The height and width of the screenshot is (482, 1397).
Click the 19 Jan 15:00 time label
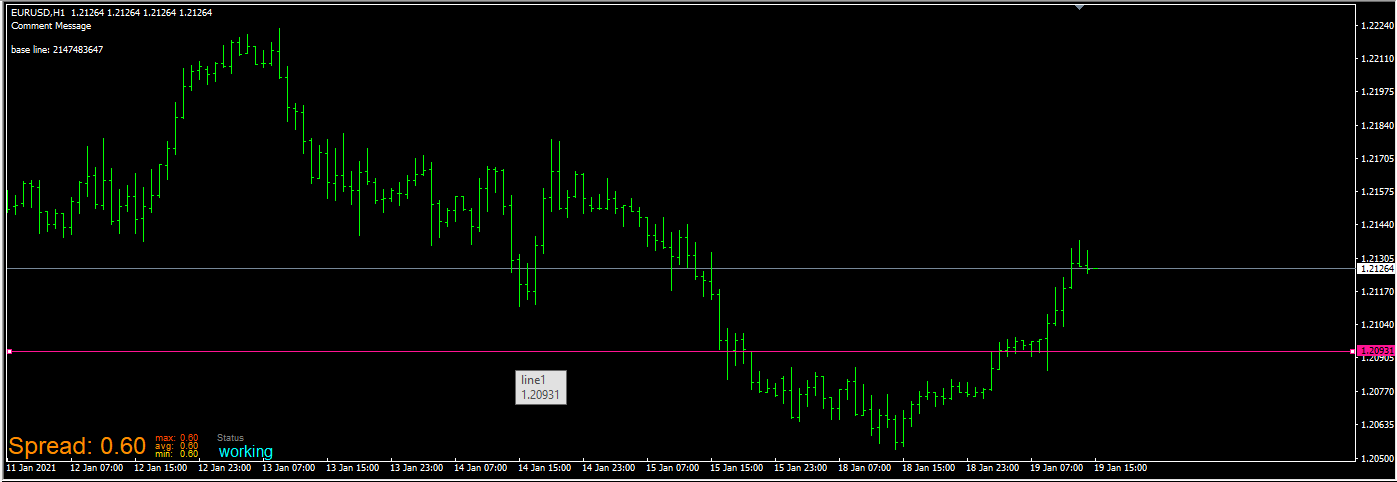click(x=1121, y=468)
